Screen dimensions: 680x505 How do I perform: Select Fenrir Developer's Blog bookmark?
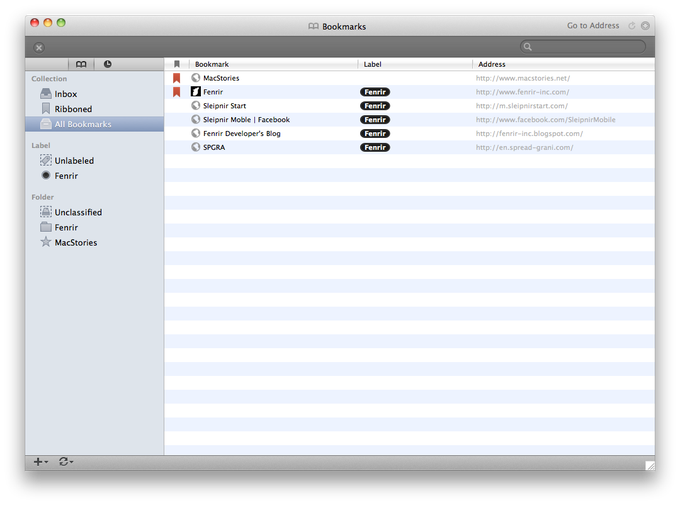[x=409, y=134]
